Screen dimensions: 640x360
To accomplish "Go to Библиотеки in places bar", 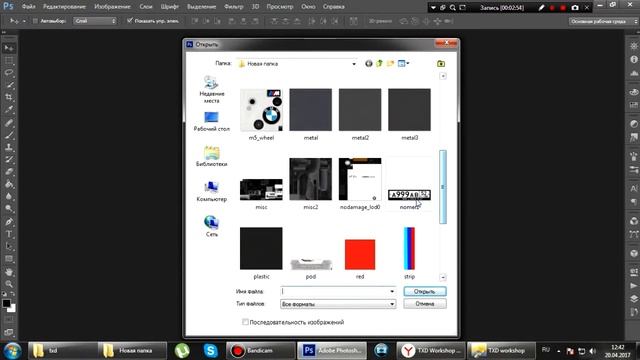I will (211, 156).
